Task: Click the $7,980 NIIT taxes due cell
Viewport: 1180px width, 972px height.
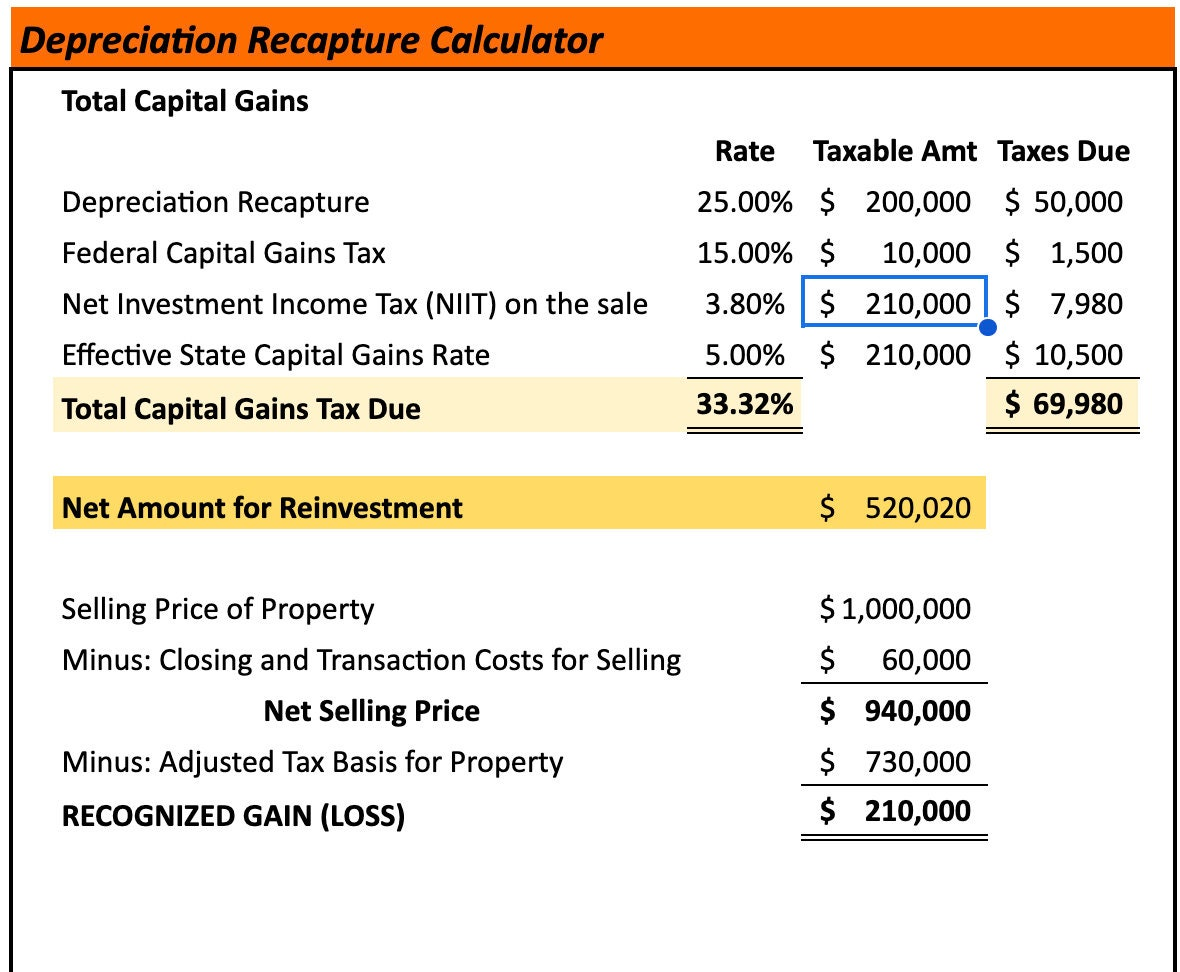Action: pos(1063,304)
